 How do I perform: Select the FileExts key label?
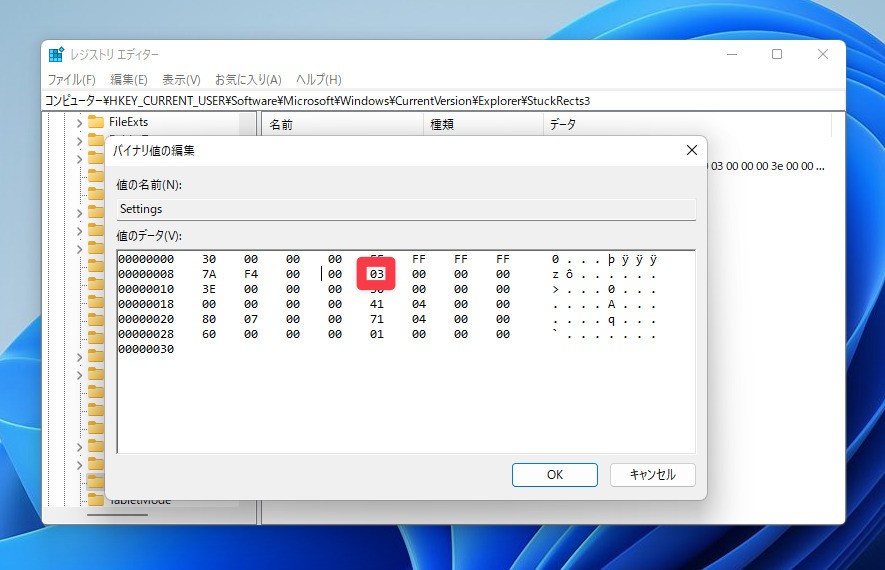(128, 122)
